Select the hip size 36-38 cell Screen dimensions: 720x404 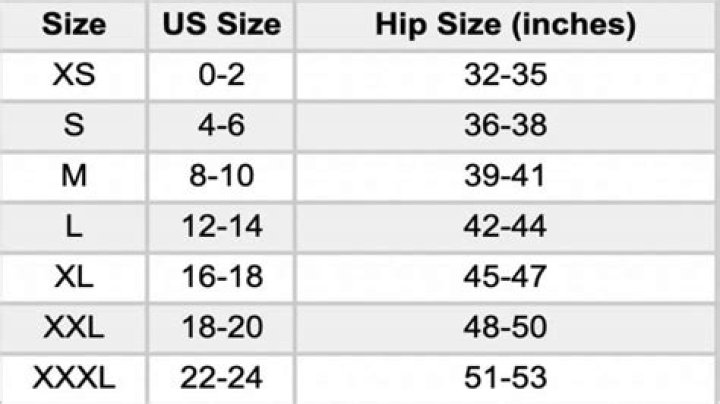click(x=505, y=126)
